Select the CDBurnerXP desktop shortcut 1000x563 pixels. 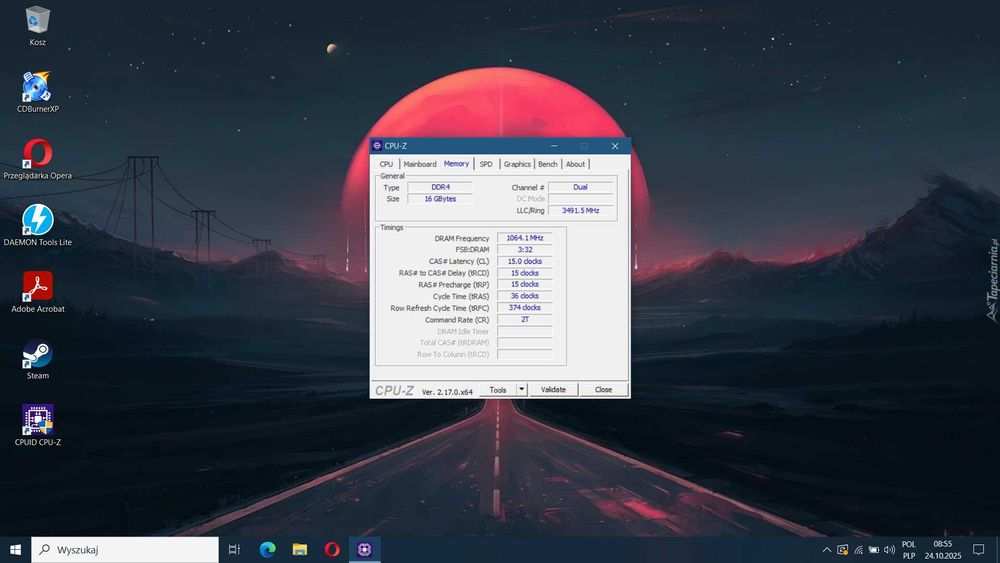click(x=37, y=92)
